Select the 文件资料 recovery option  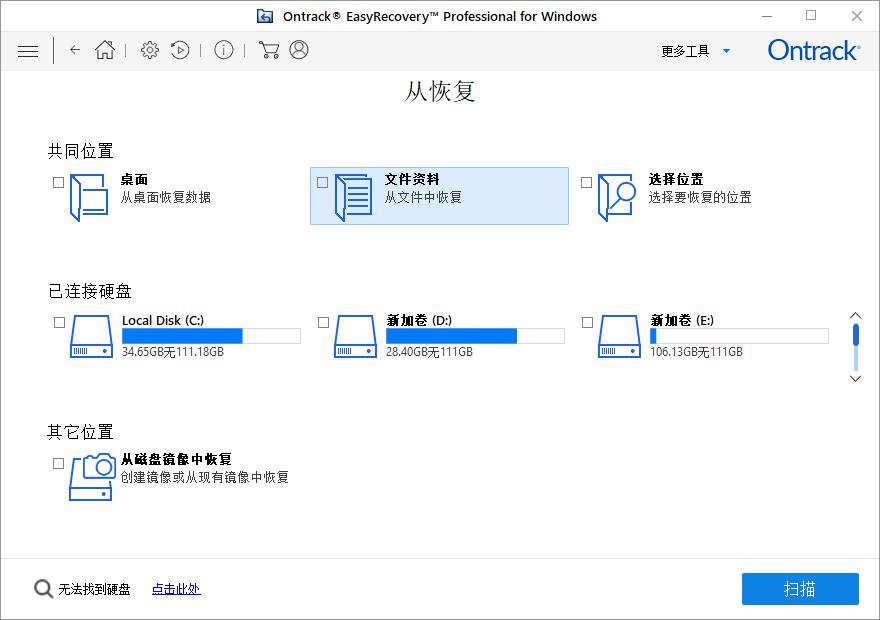pyautogui.click(x=438, y=195)
